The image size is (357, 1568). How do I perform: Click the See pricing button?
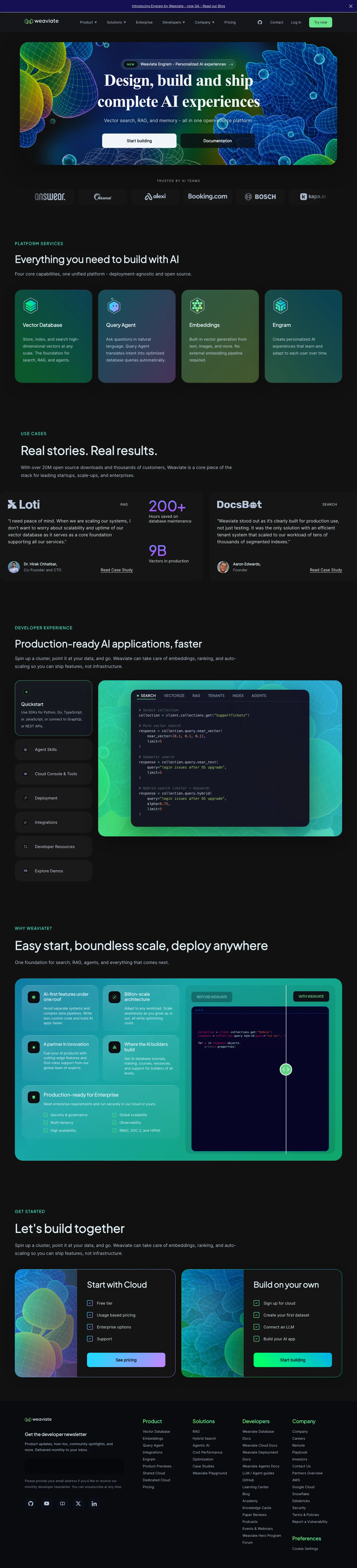point(126,1360)
